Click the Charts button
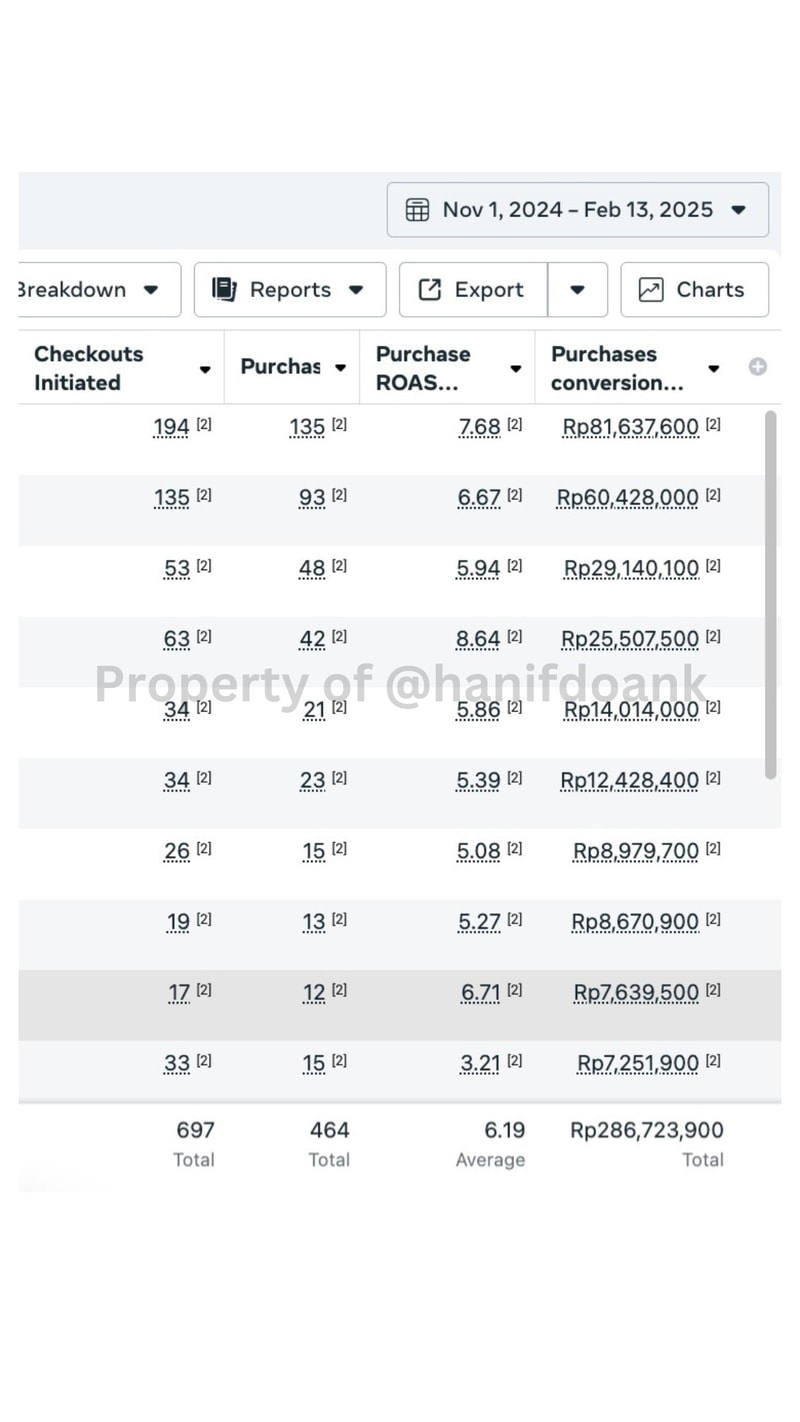This screenshot has width=800, height=1422. click(x=695, y=290)
